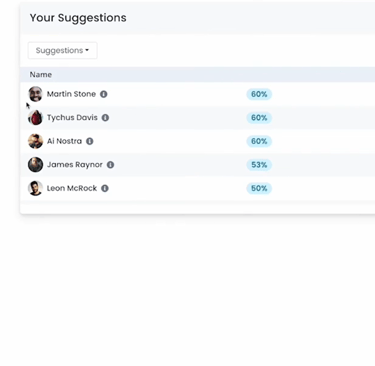The width and height of the screenshot is (375, 366).
Task: Open the Suggestions dropdown
Action: coord(63,50)
